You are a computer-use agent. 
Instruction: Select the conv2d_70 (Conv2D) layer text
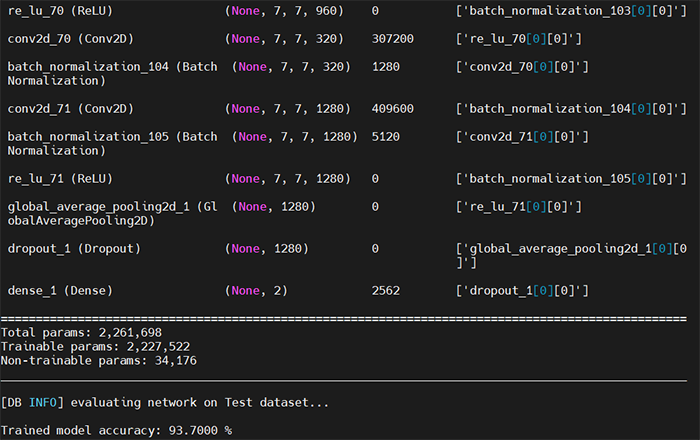[x=70, y=39]
